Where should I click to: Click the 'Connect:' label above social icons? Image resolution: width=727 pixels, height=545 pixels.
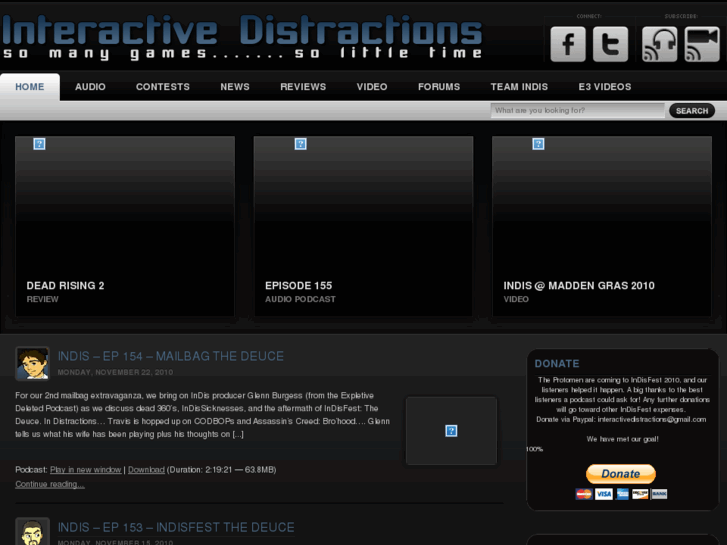click(x=589, y=16)
